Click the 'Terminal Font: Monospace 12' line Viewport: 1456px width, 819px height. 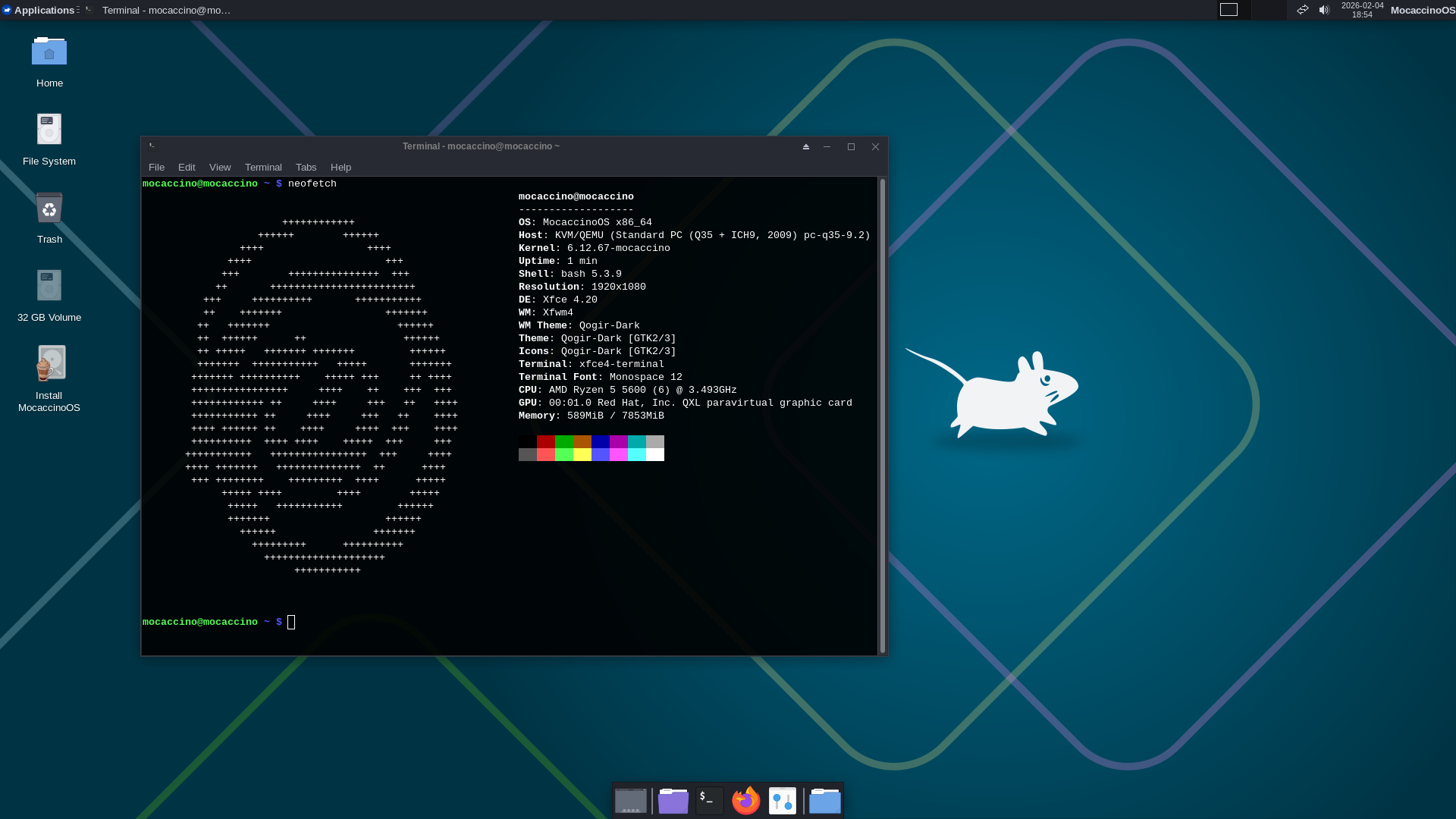[x=601, y=377]
